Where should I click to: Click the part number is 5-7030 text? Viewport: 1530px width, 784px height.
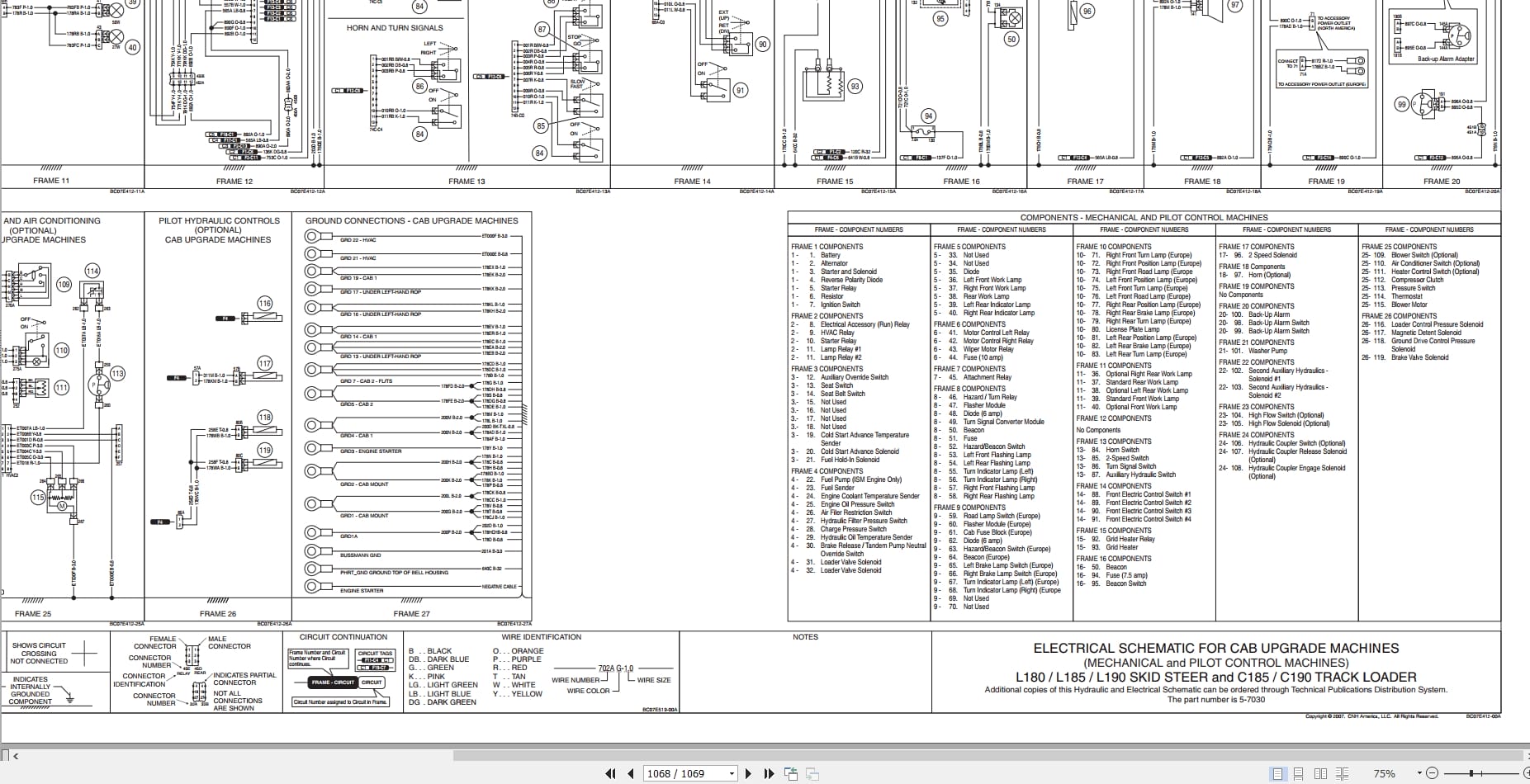[x=1215, y=700]
